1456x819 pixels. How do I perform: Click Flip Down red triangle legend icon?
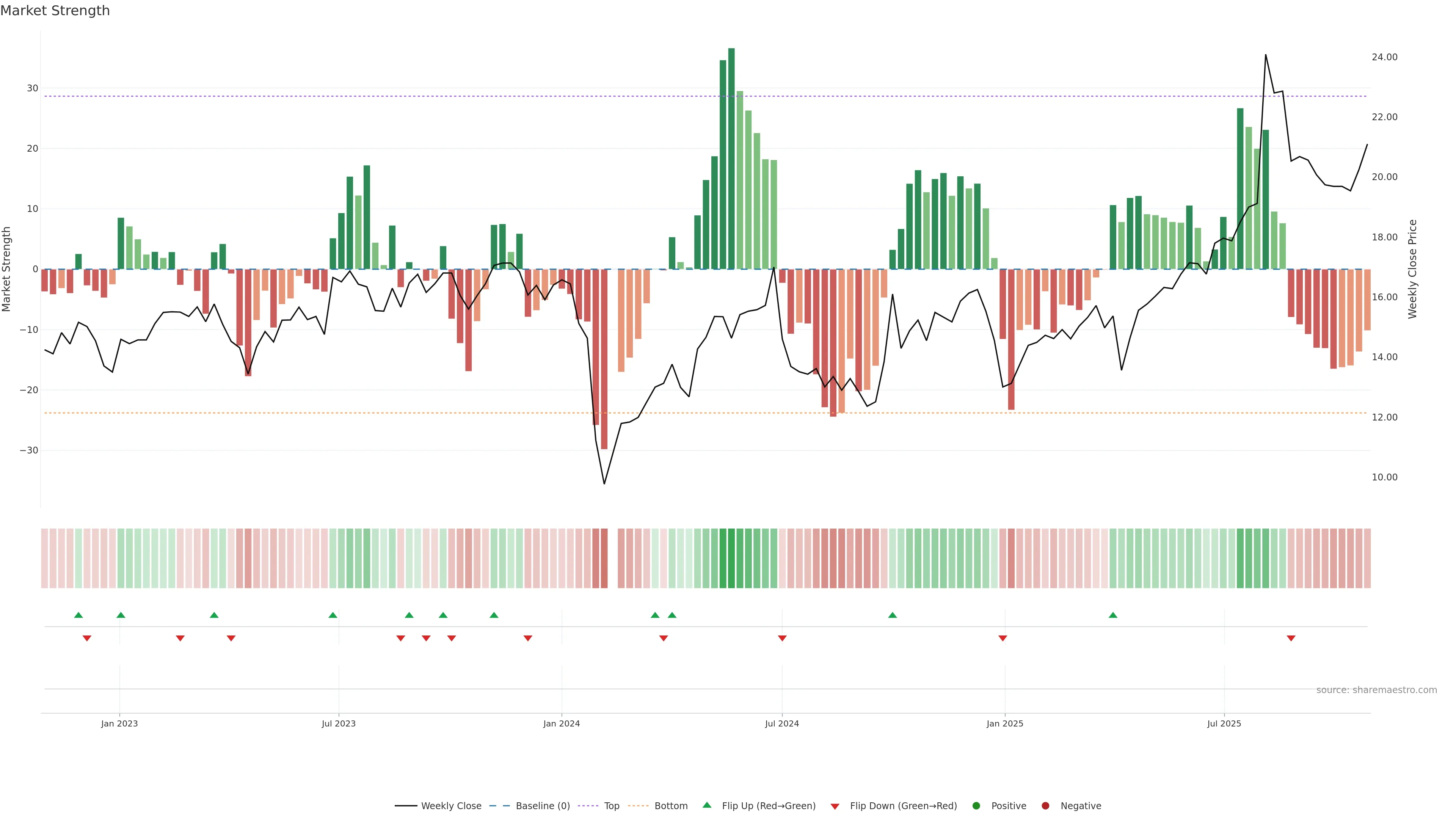[x=835, y=806]
